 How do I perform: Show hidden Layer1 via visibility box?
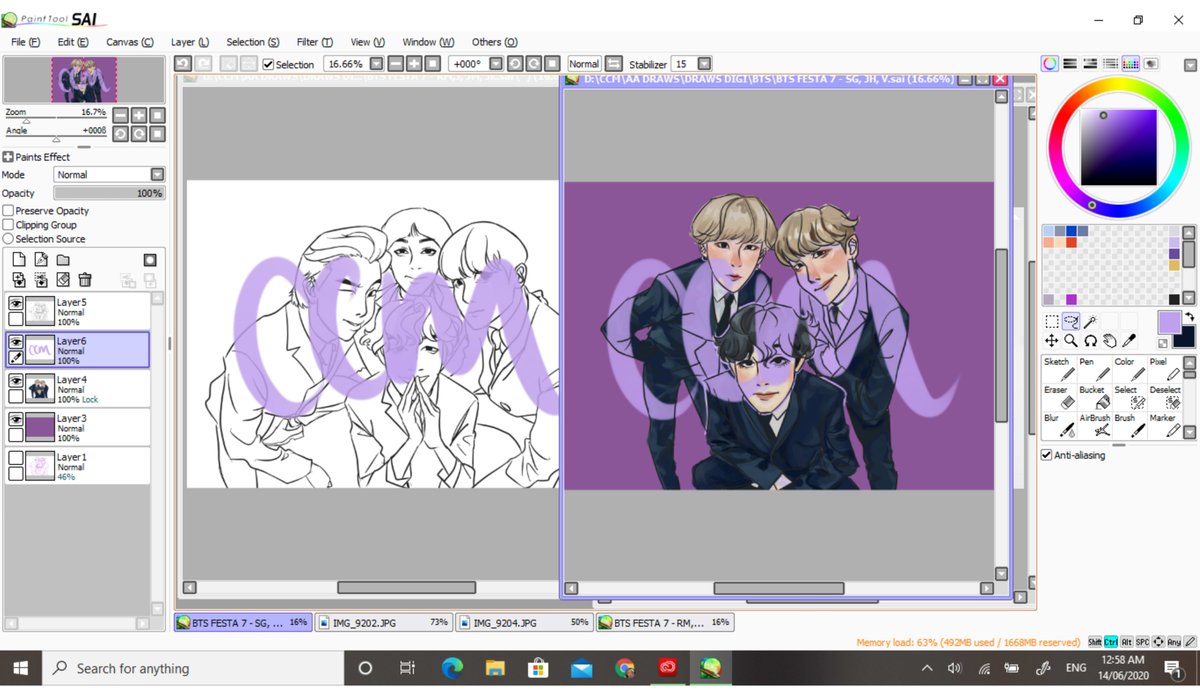coord(16,457)
